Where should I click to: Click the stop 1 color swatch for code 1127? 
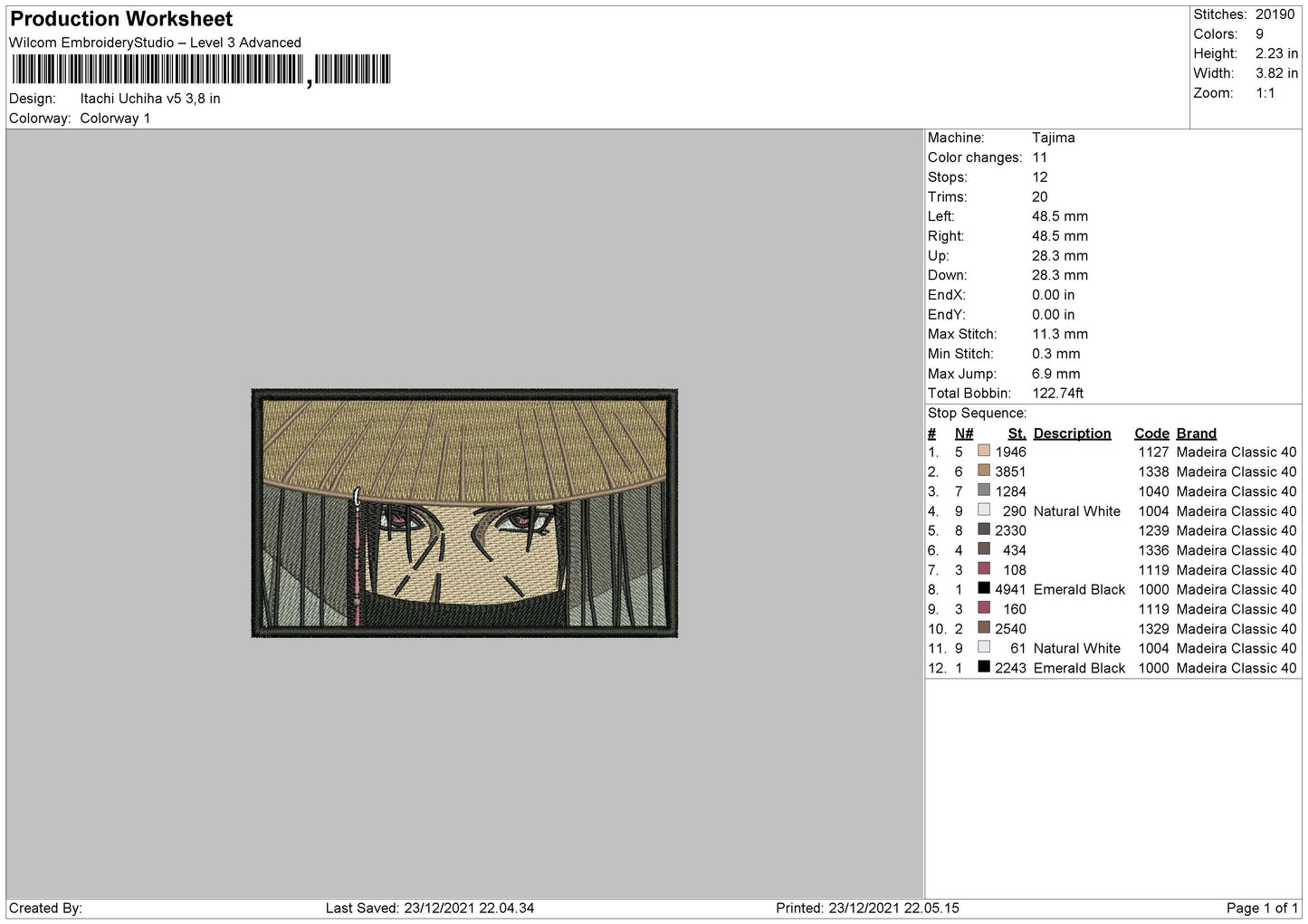(x=984, y=451)
